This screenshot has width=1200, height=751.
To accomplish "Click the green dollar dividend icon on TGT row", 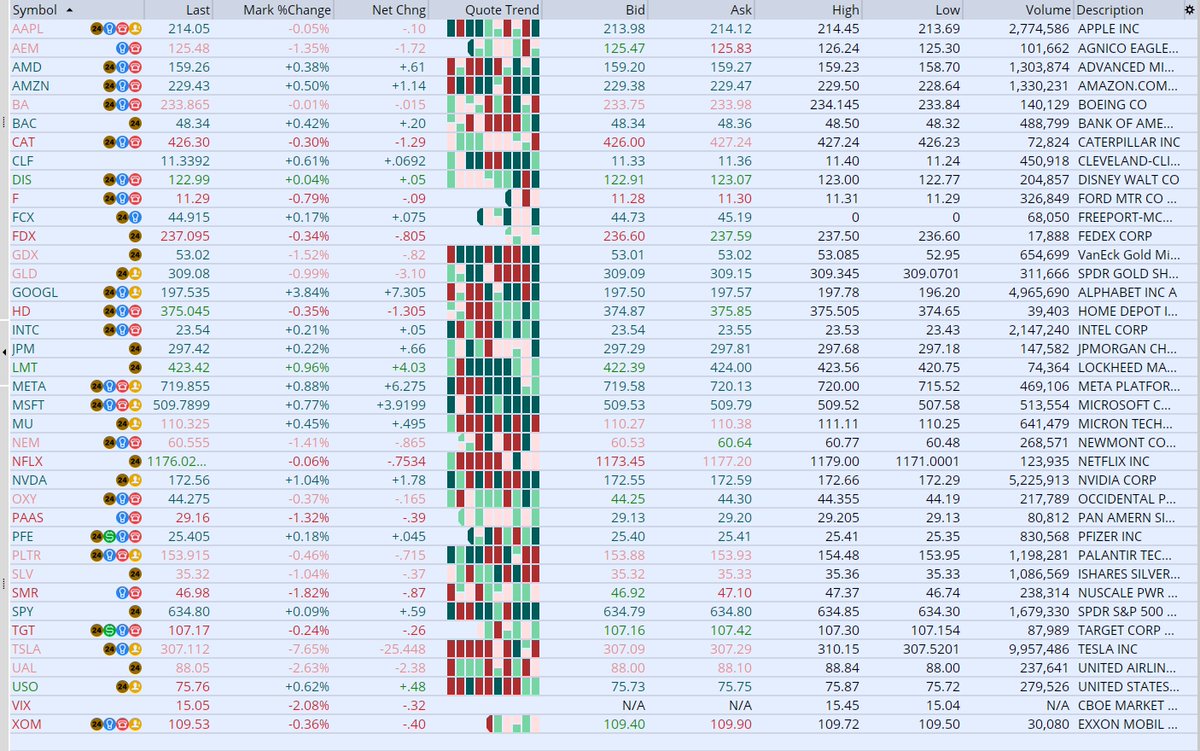I will [x=108, y=630].
